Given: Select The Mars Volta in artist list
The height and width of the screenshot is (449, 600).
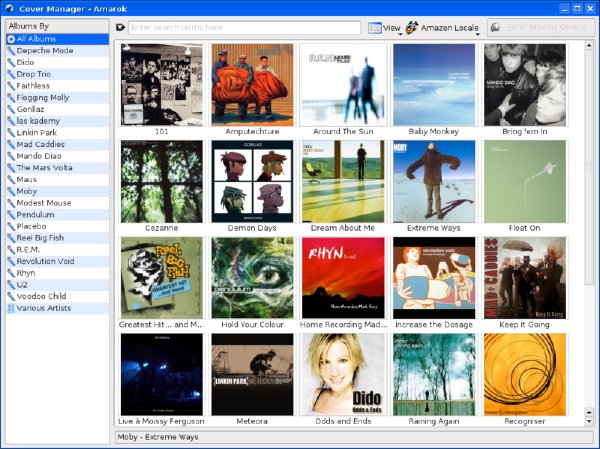Looking at the screenshot, I should point(57,168).
